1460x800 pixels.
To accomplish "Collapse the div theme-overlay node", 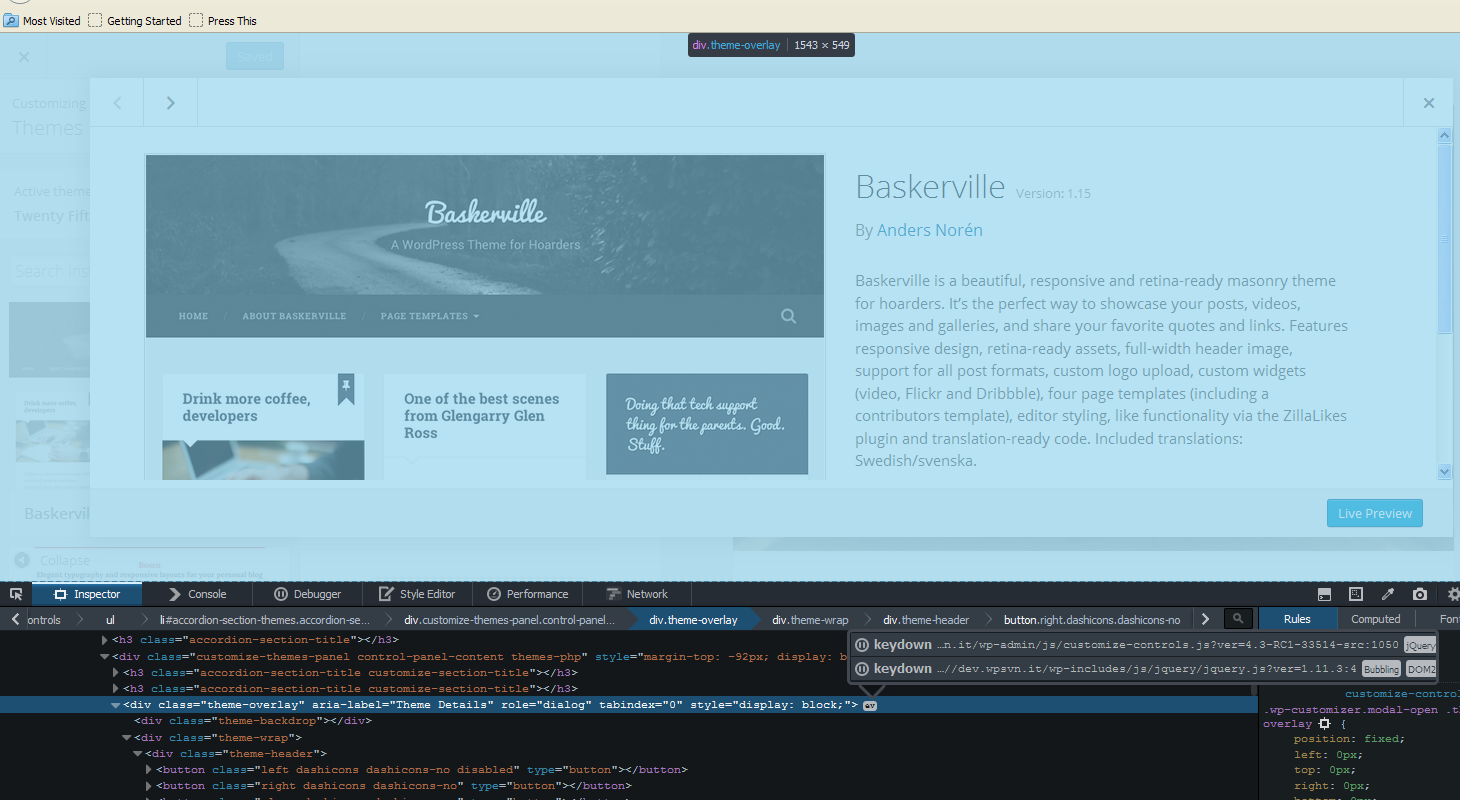I will (x=115, y=705).
